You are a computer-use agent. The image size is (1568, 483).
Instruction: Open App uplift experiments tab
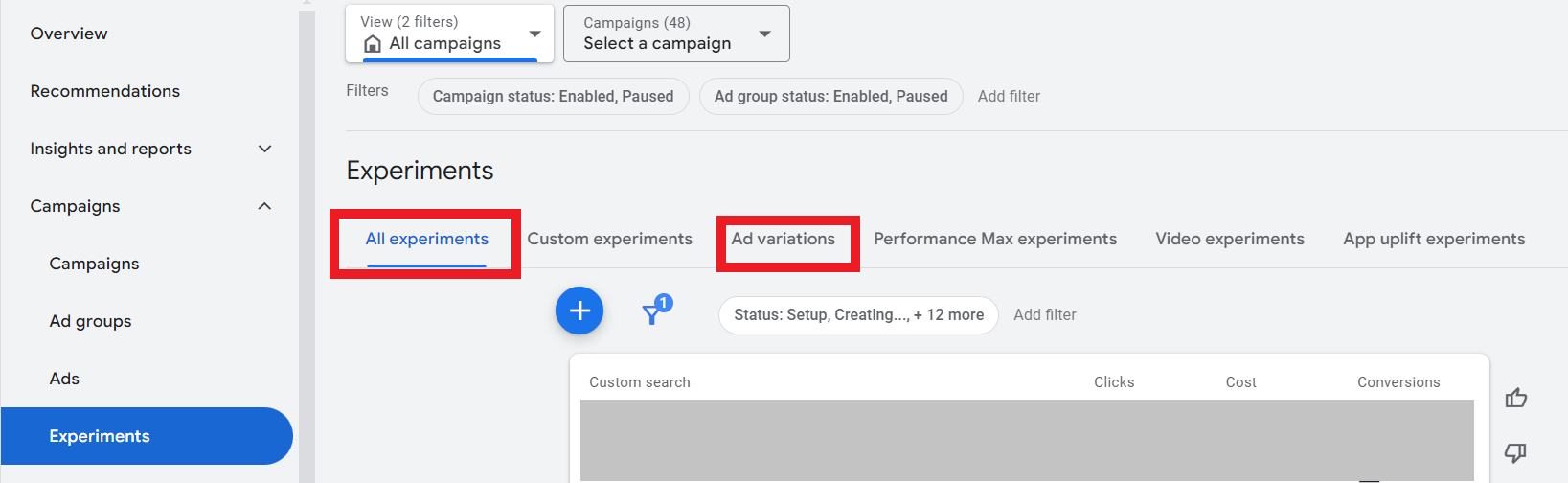[1434, 240]
